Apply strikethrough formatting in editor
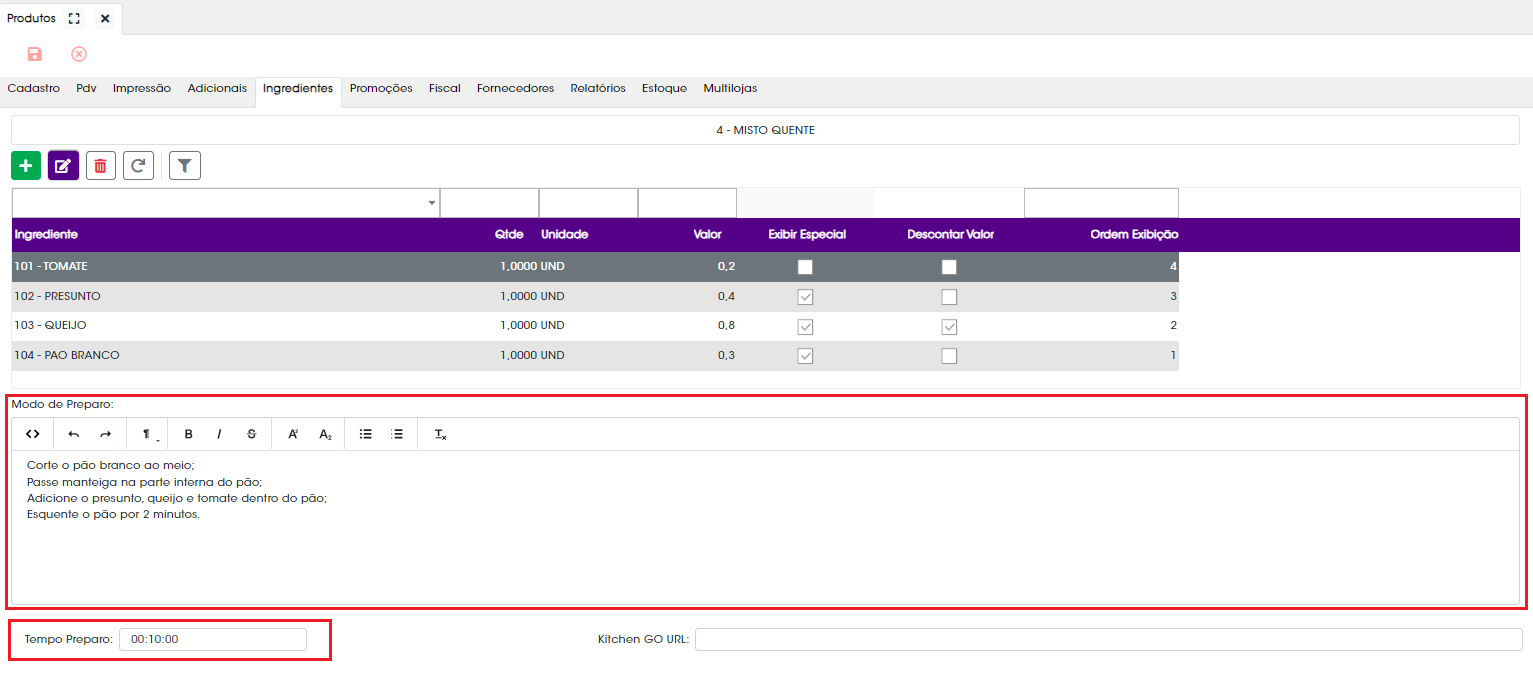 [x=251, y=434]
